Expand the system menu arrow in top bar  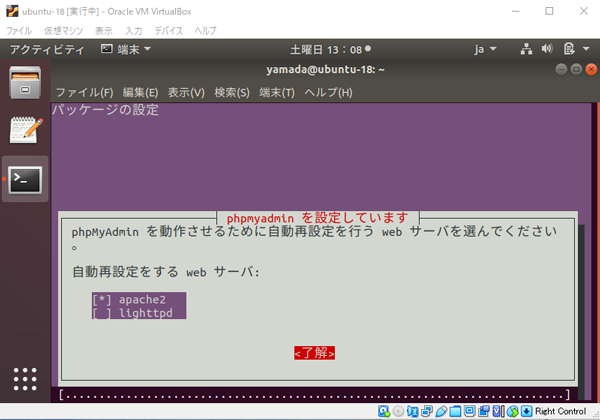586,49
